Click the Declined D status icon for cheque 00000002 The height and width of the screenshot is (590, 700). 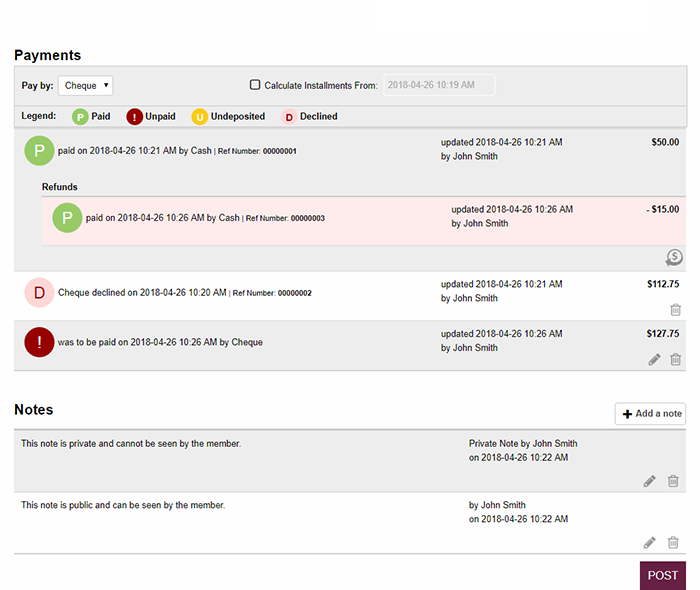[39, 293]
